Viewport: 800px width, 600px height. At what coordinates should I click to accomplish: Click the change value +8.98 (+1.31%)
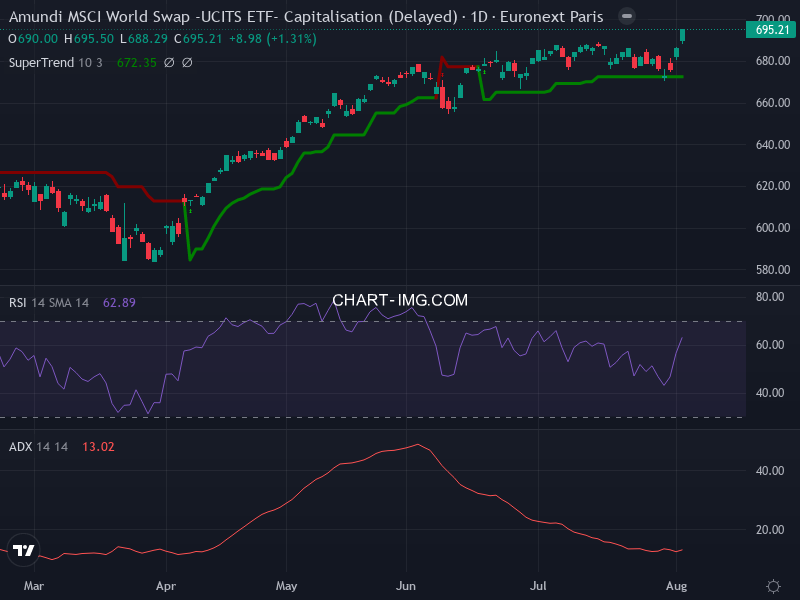tap(273, 39)
